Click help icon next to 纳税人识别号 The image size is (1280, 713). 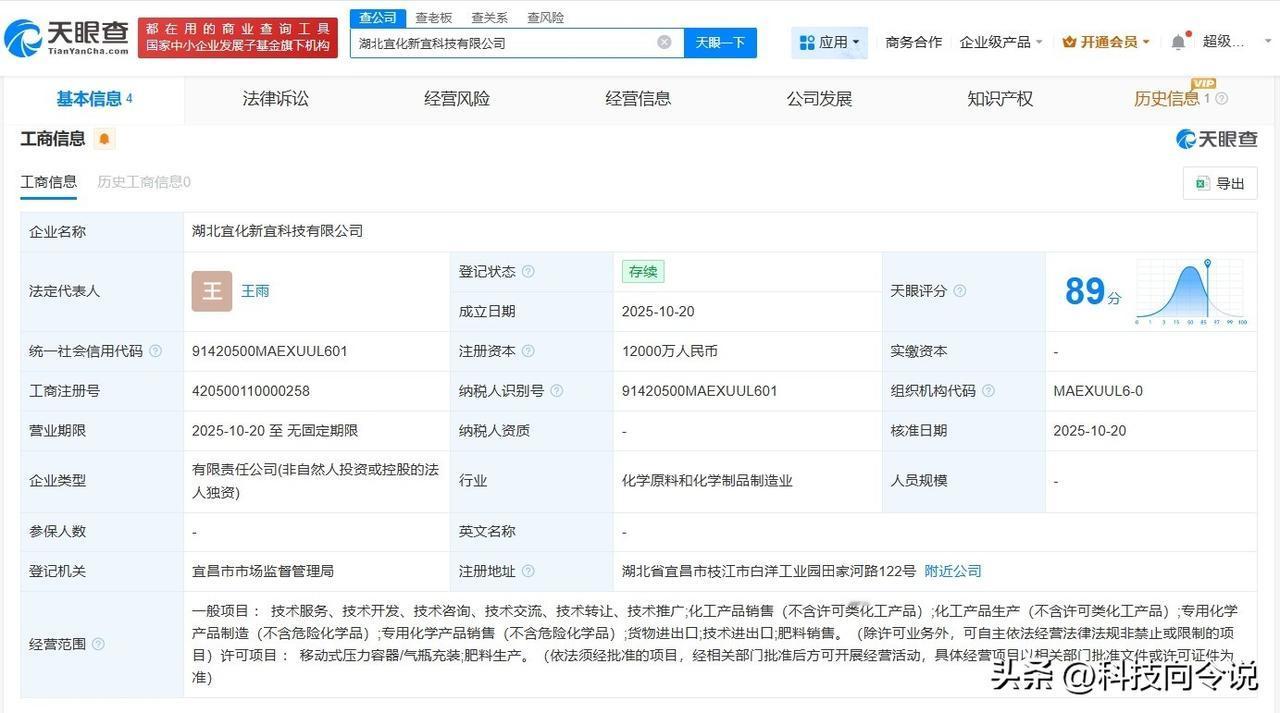coord(556,391)
